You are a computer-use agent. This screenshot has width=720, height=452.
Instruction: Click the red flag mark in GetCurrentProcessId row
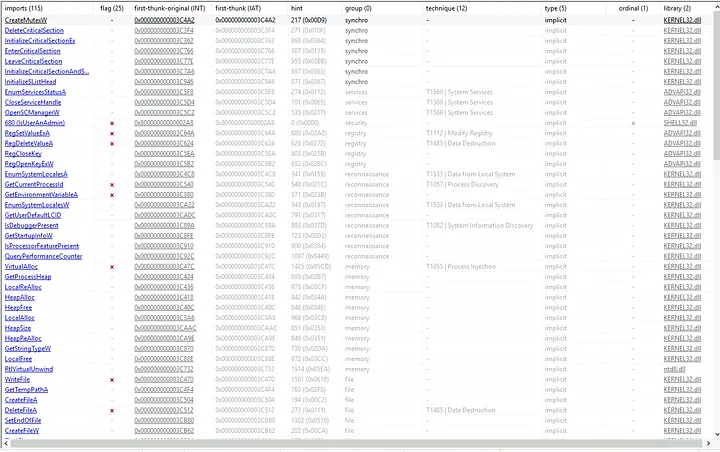pyautogui.click(x=112, y=185)
